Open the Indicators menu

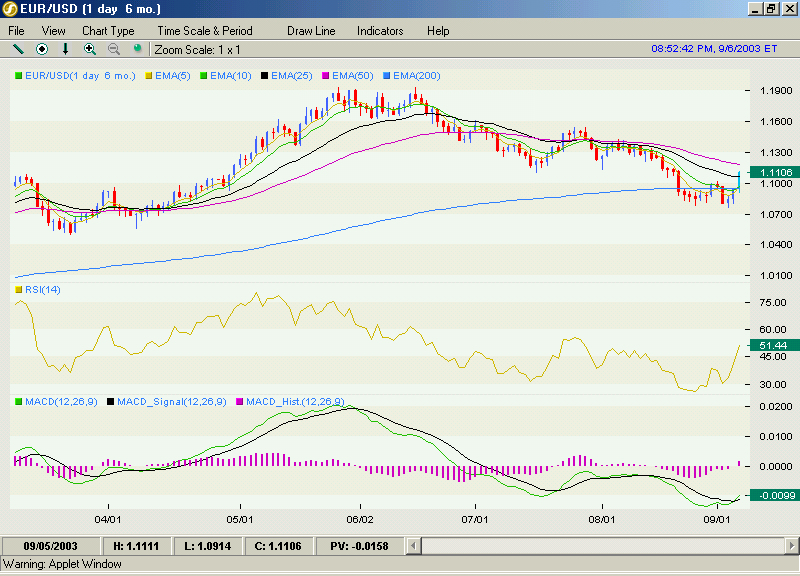click(380, 31)
